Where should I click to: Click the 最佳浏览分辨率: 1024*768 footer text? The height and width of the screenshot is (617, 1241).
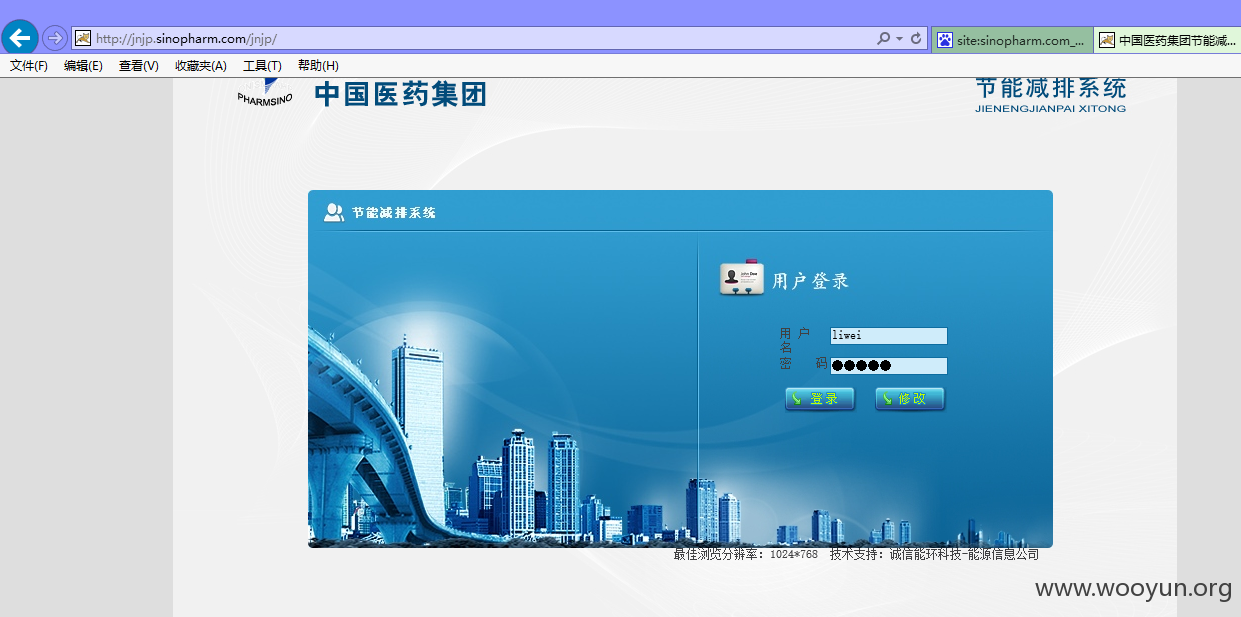tap(745, 554)
